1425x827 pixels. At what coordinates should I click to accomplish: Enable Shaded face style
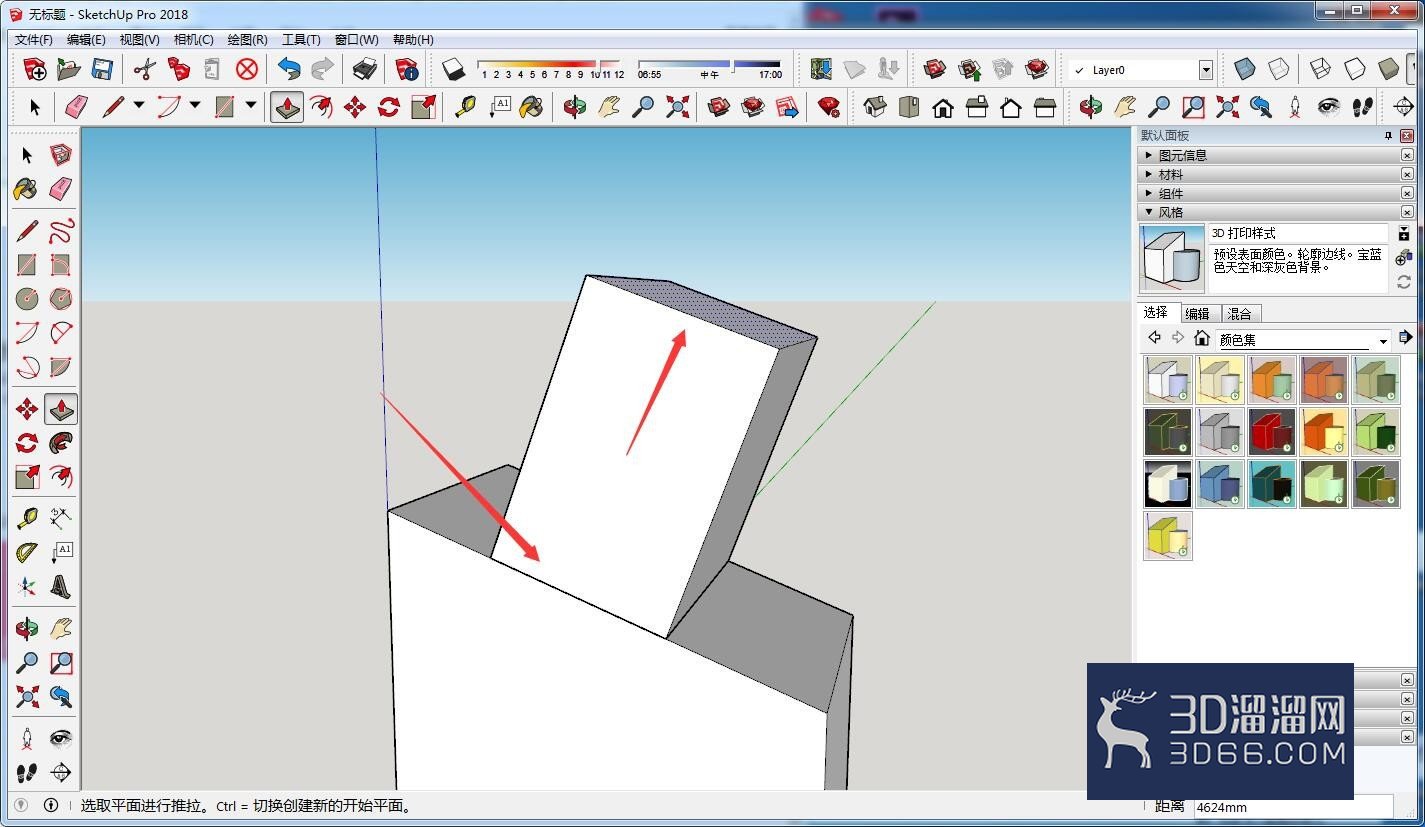point(1388,69)
